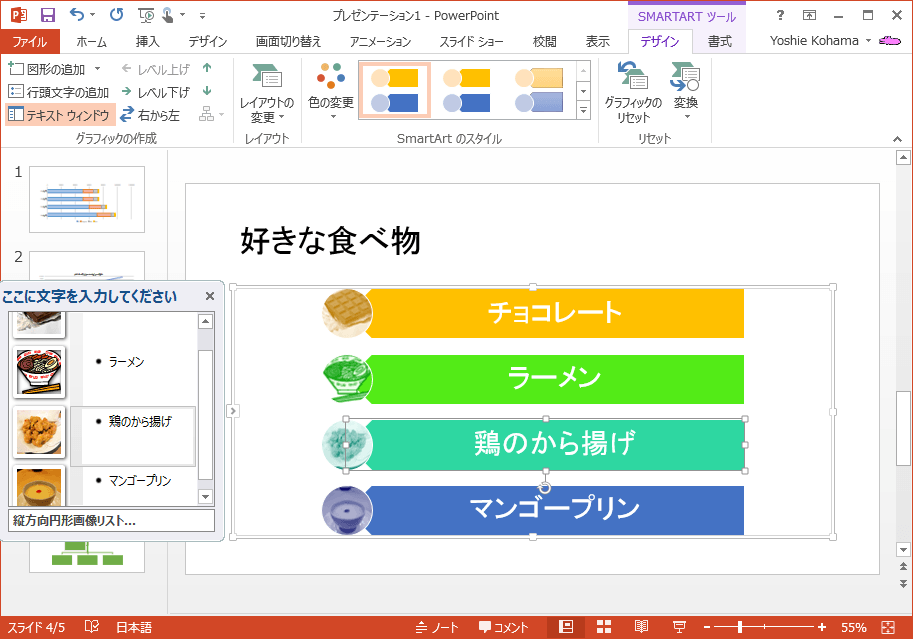
Task: Switch to Normal view icon
Action: point(566,627)
